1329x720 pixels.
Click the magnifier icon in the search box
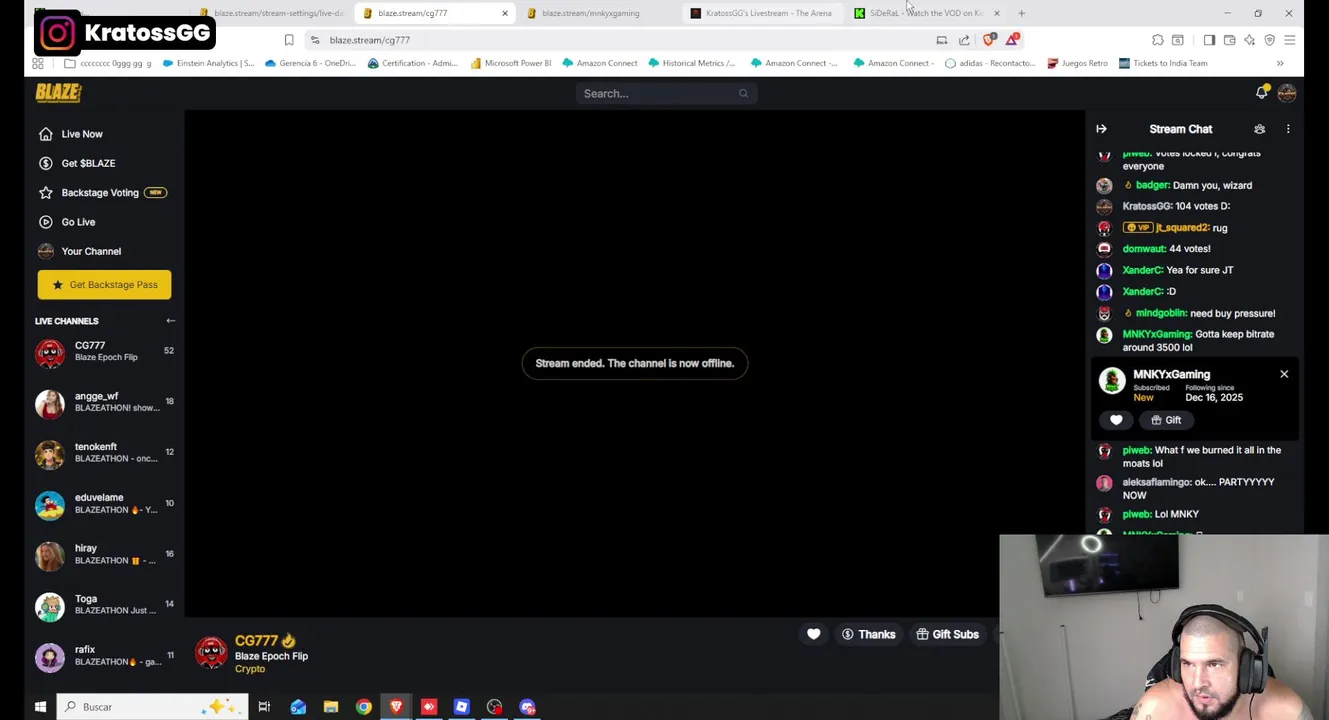pyautogui.click(x=743, y=93)
